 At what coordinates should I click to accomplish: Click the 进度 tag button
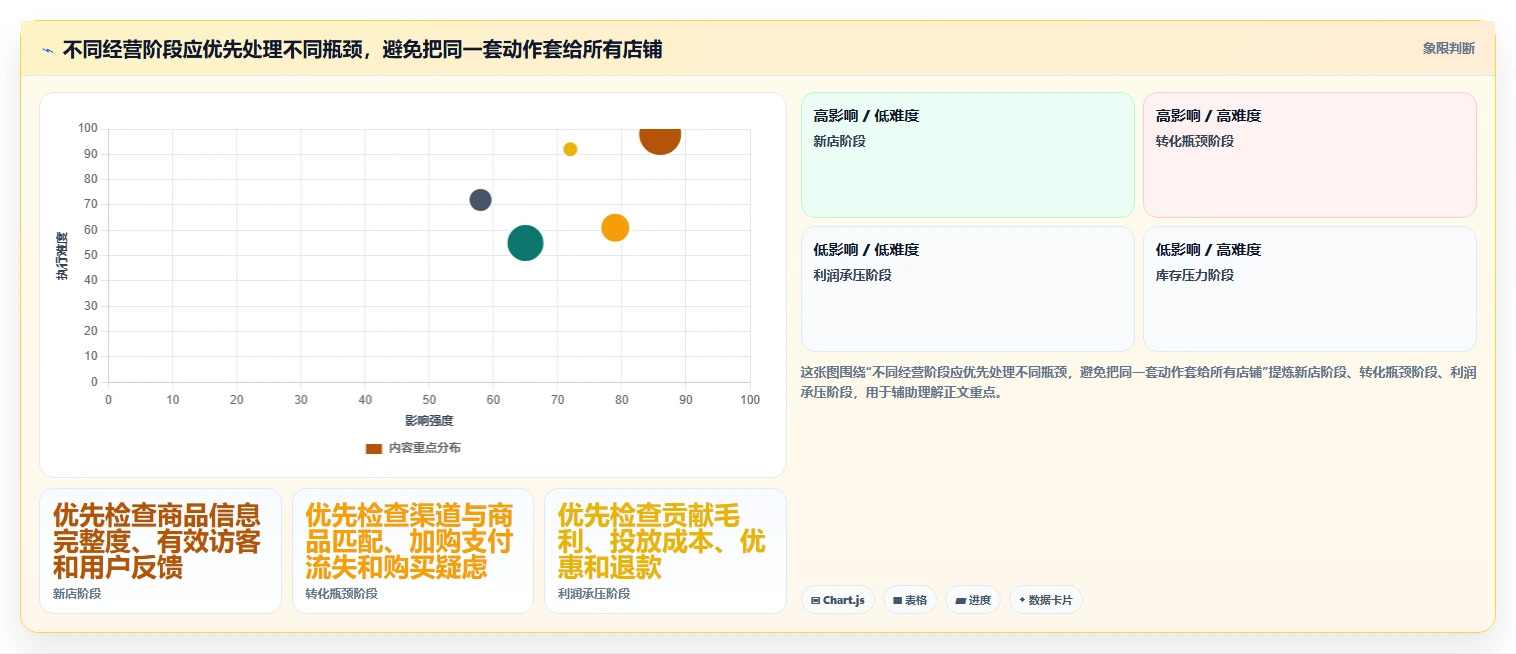pyautogui.click(x=973, y=600)
